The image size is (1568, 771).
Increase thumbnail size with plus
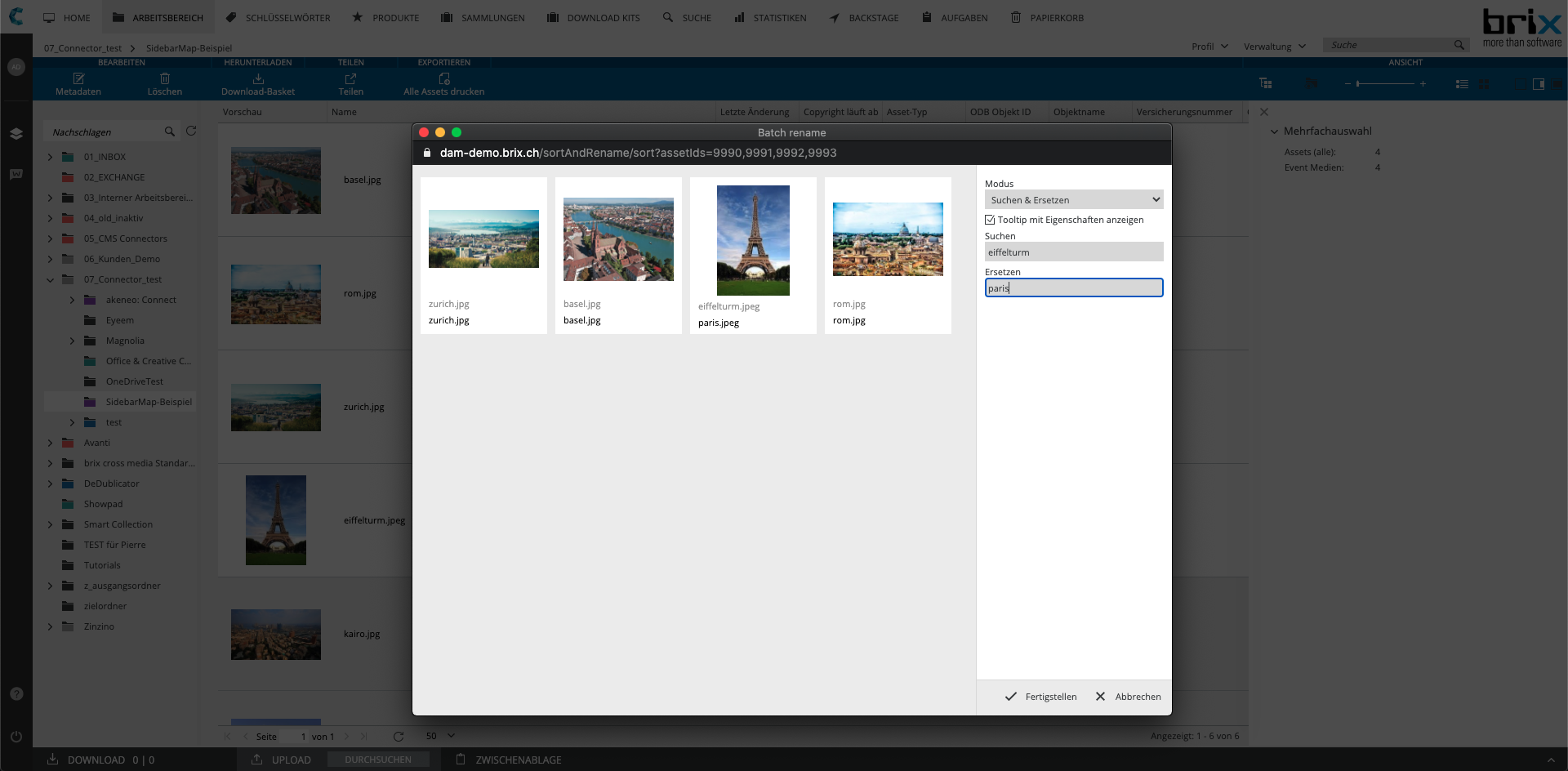(1423, 83)
